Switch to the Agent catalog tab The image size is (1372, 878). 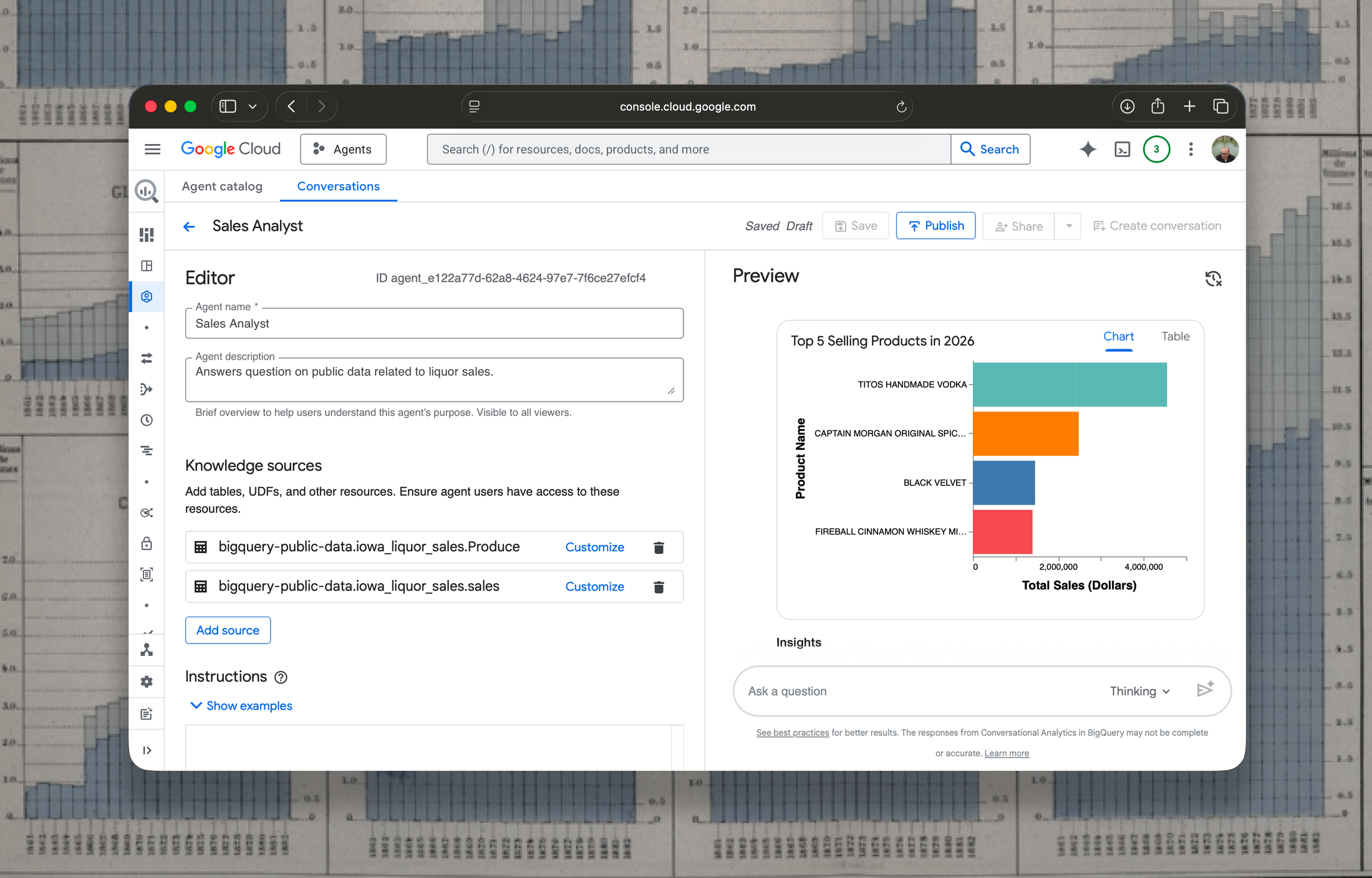click(x=222, y=186)
